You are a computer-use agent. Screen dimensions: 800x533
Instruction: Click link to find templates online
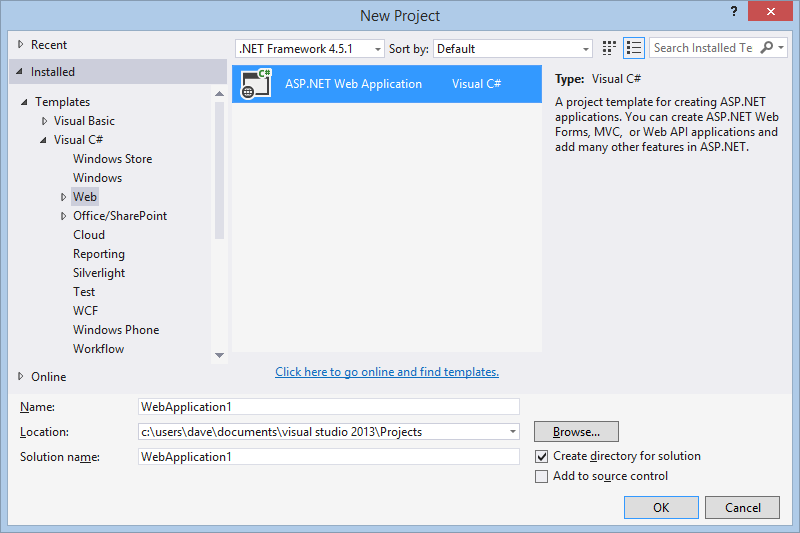coord(387,372)
